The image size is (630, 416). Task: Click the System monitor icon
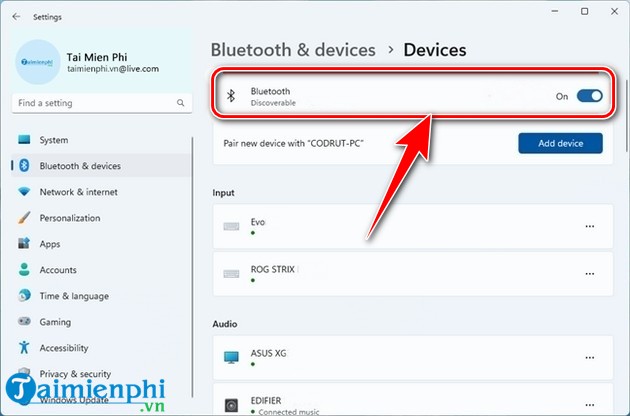click(x=24, y=140)
